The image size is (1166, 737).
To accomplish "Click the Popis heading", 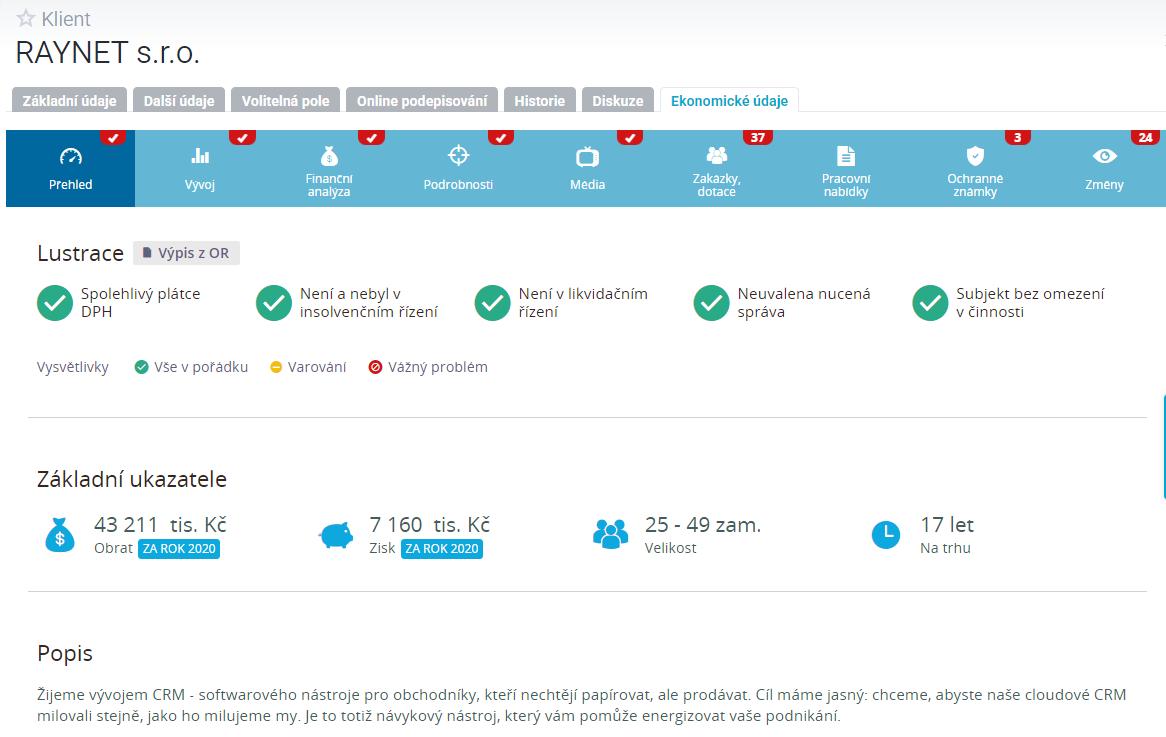I will (x=65, y=653).
